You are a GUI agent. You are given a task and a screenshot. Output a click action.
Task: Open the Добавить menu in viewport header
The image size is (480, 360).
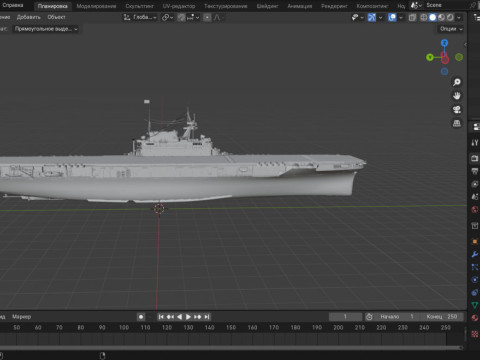pyautogui.click(x=29, y=17)
